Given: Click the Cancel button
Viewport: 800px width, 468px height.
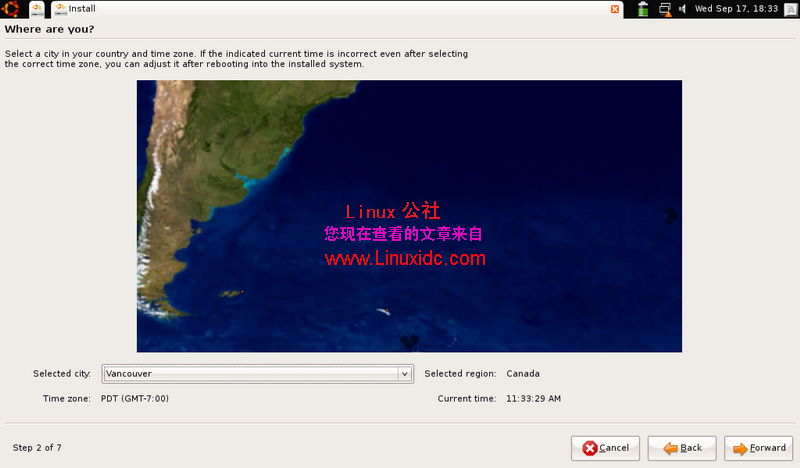Looking at the screenshot, I should (x=605, y=448).
